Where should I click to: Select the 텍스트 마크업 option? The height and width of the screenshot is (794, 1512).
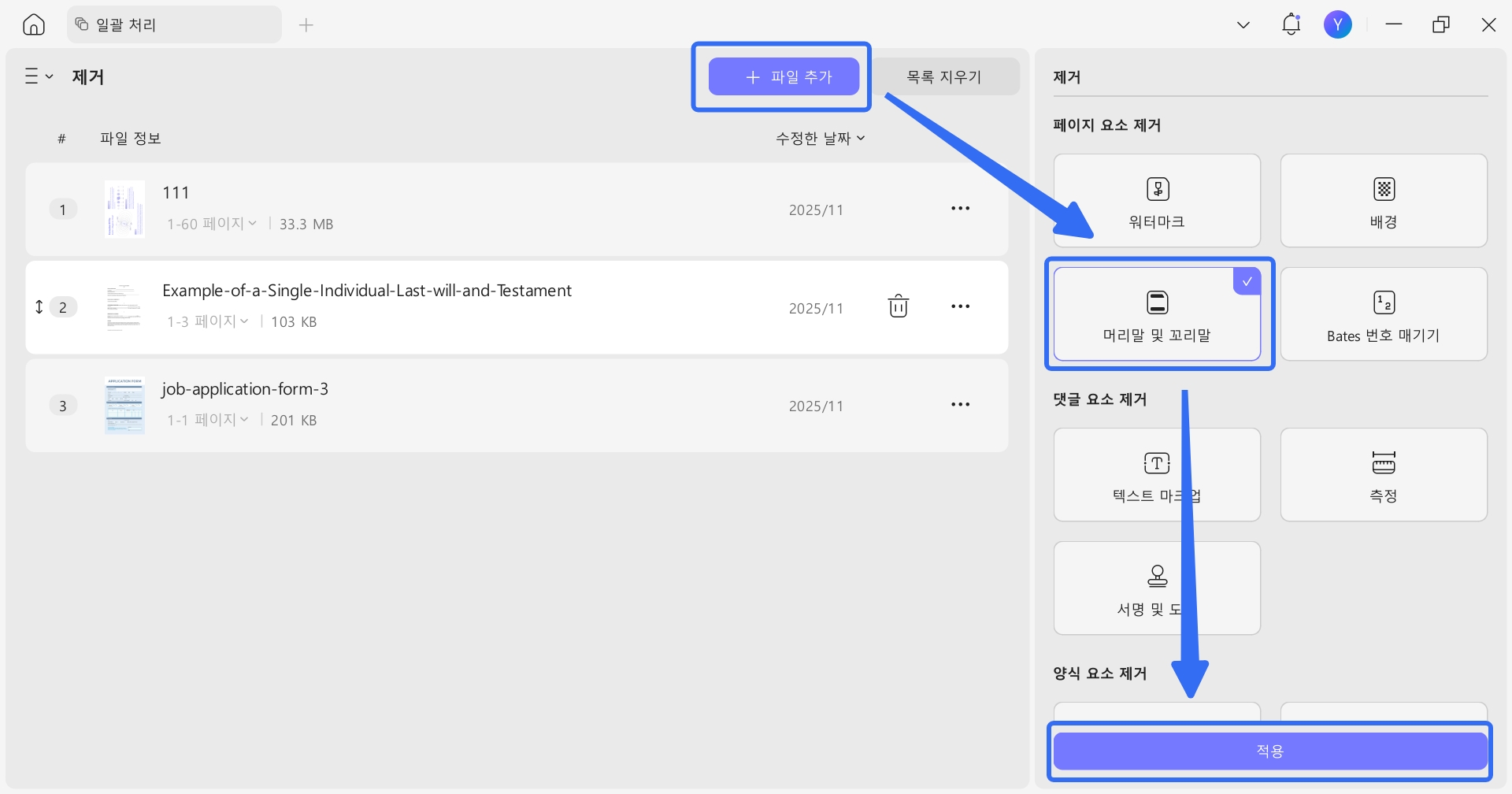(x=1157, y=475)
